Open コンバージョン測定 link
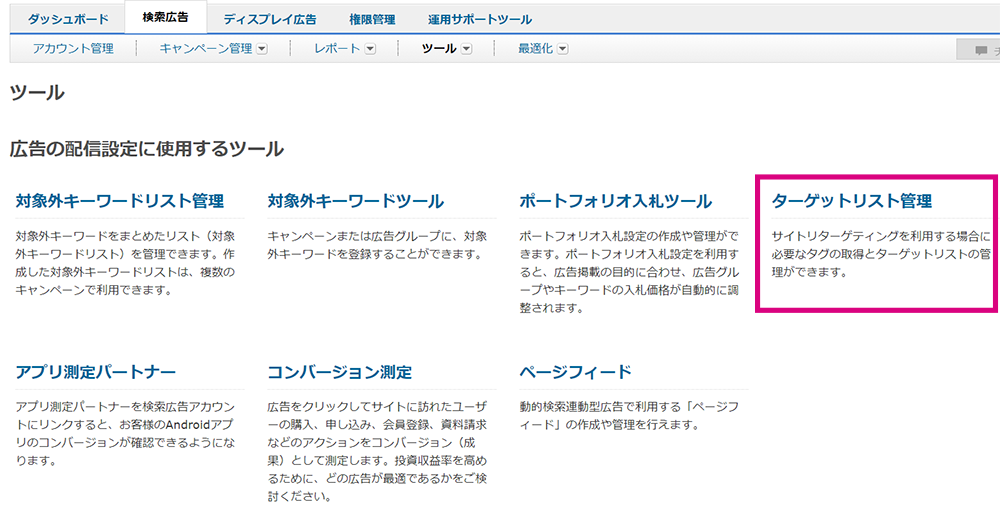The image size is (1000, 518). click(x=340, y=373)
